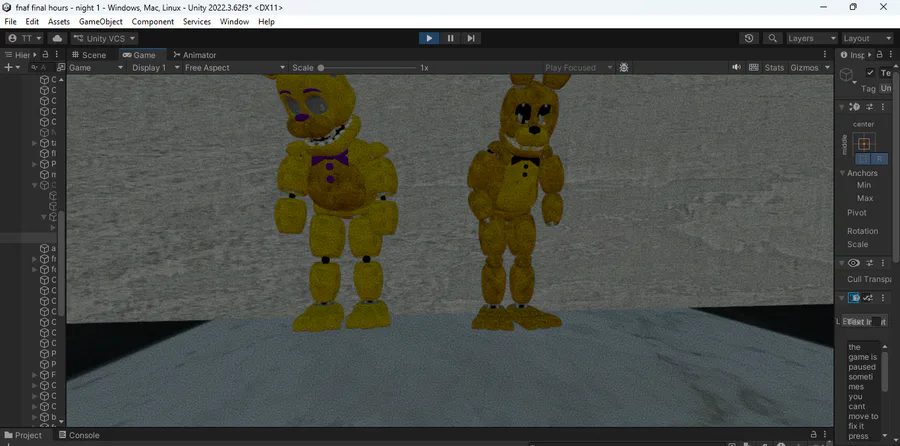
Task: Toggle the Mute Audio speaker icon
Action: coord(736,68)
